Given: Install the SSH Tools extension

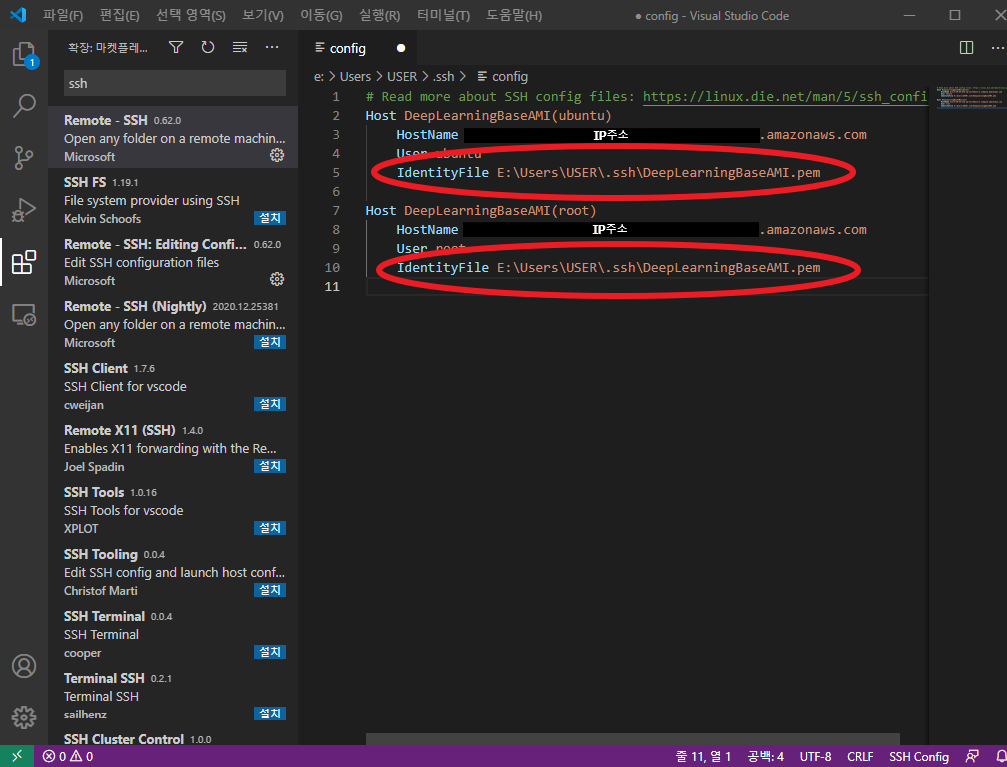Looking at the screenshot, I should click(270, 528).
